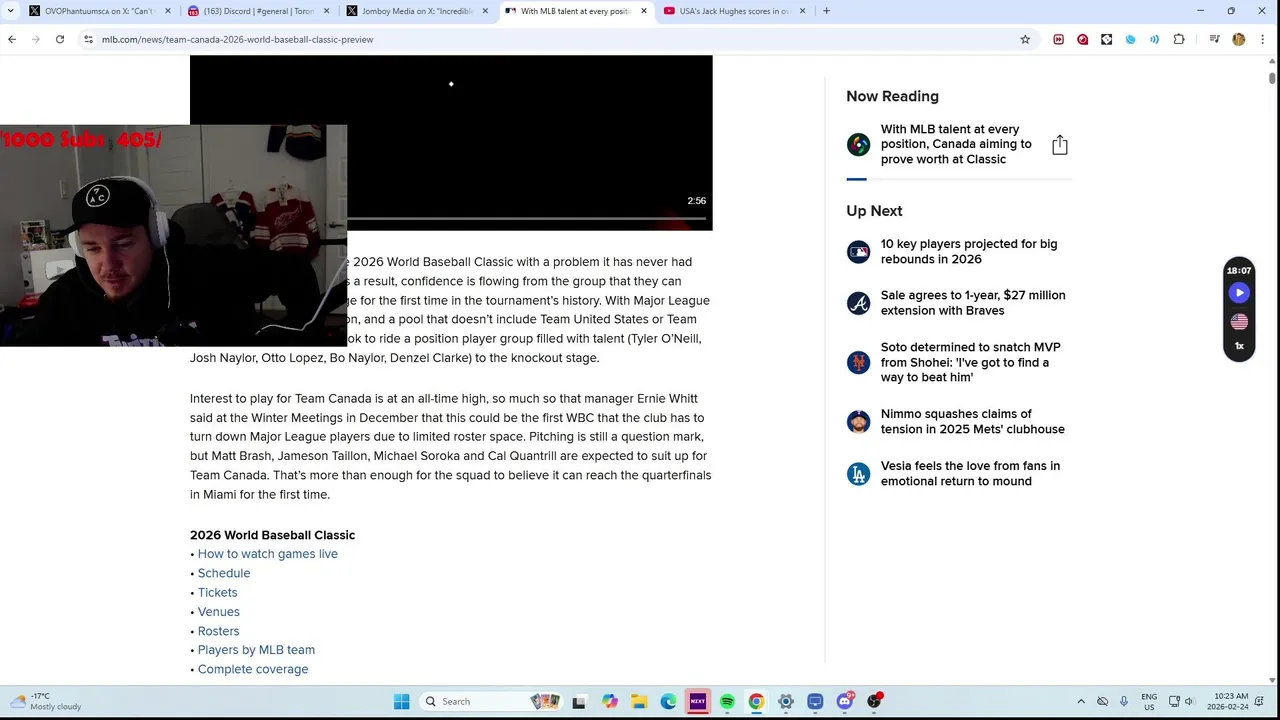Viewport: 1280px width, 720px height.
Task: Click the red fast-forward extension icon
Action: (x=1059, y=39)
